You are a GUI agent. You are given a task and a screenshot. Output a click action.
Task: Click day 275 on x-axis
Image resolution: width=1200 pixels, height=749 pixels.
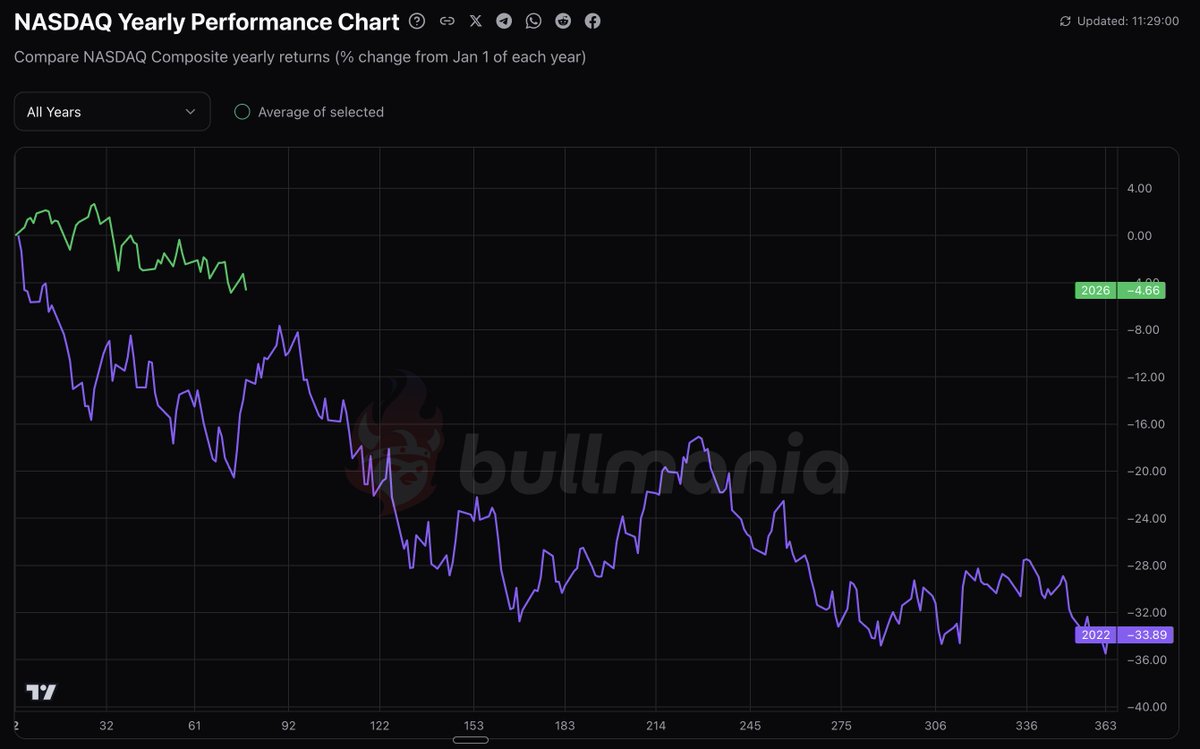click(x=841, y=725)
